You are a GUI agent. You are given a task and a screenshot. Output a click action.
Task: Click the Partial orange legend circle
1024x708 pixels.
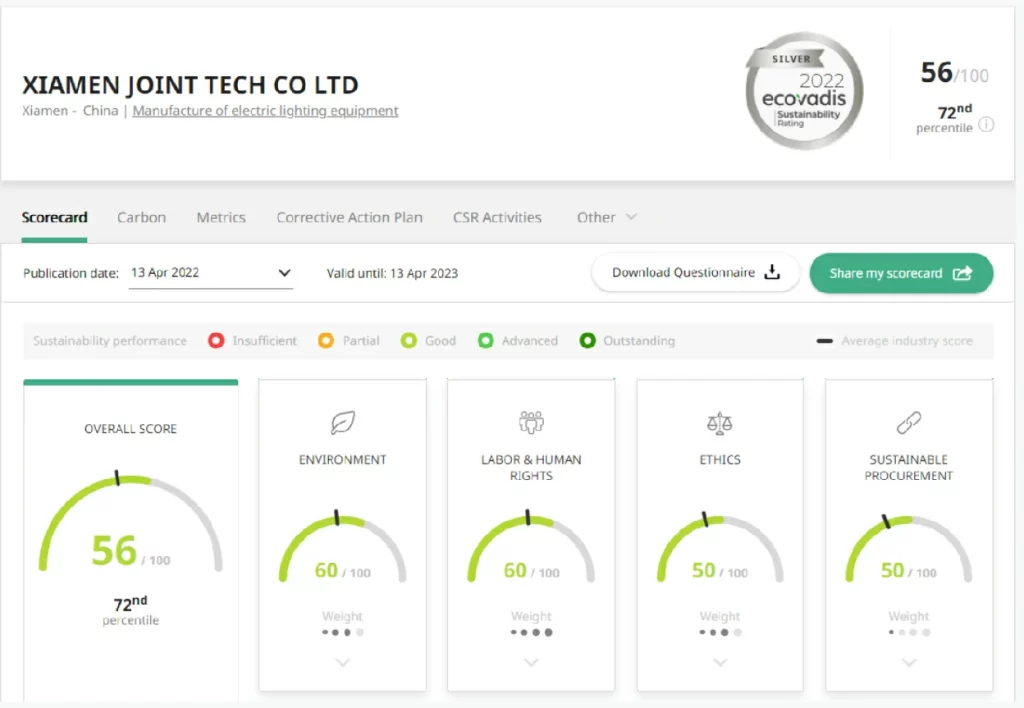coord(326,340)
